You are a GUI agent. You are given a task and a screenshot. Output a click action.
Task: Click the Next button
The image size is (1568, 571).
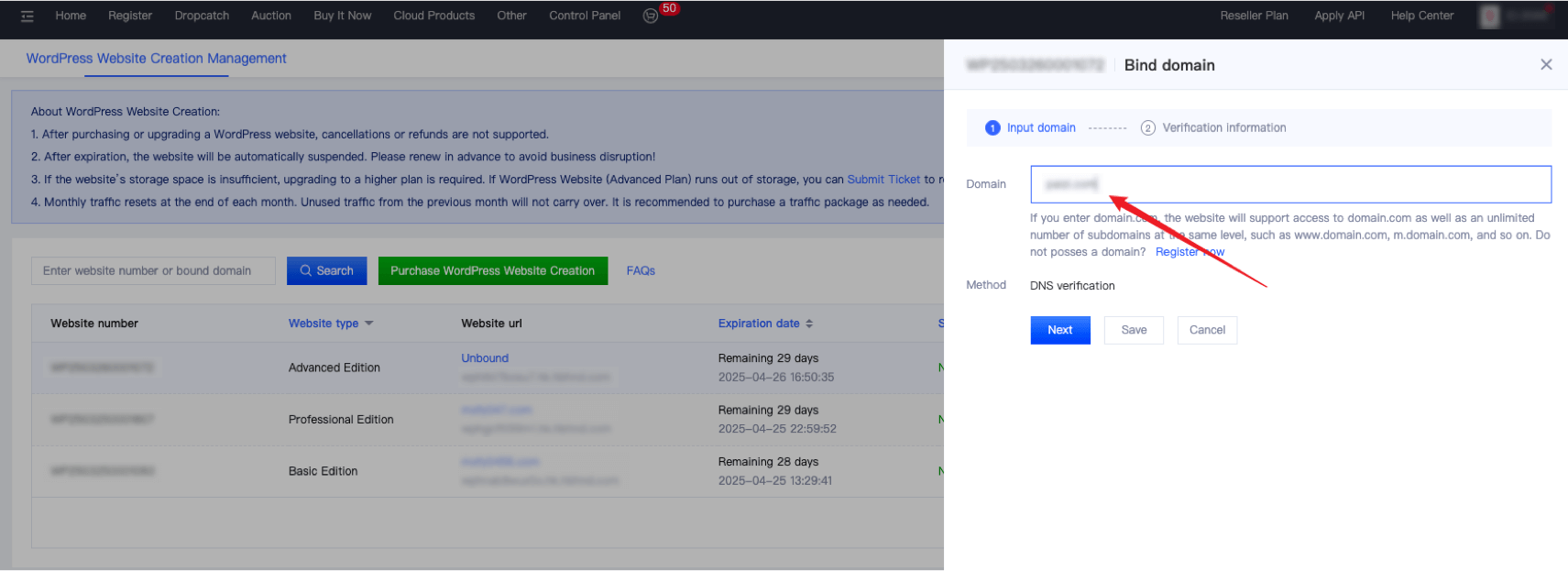(x=1060, y=330)
